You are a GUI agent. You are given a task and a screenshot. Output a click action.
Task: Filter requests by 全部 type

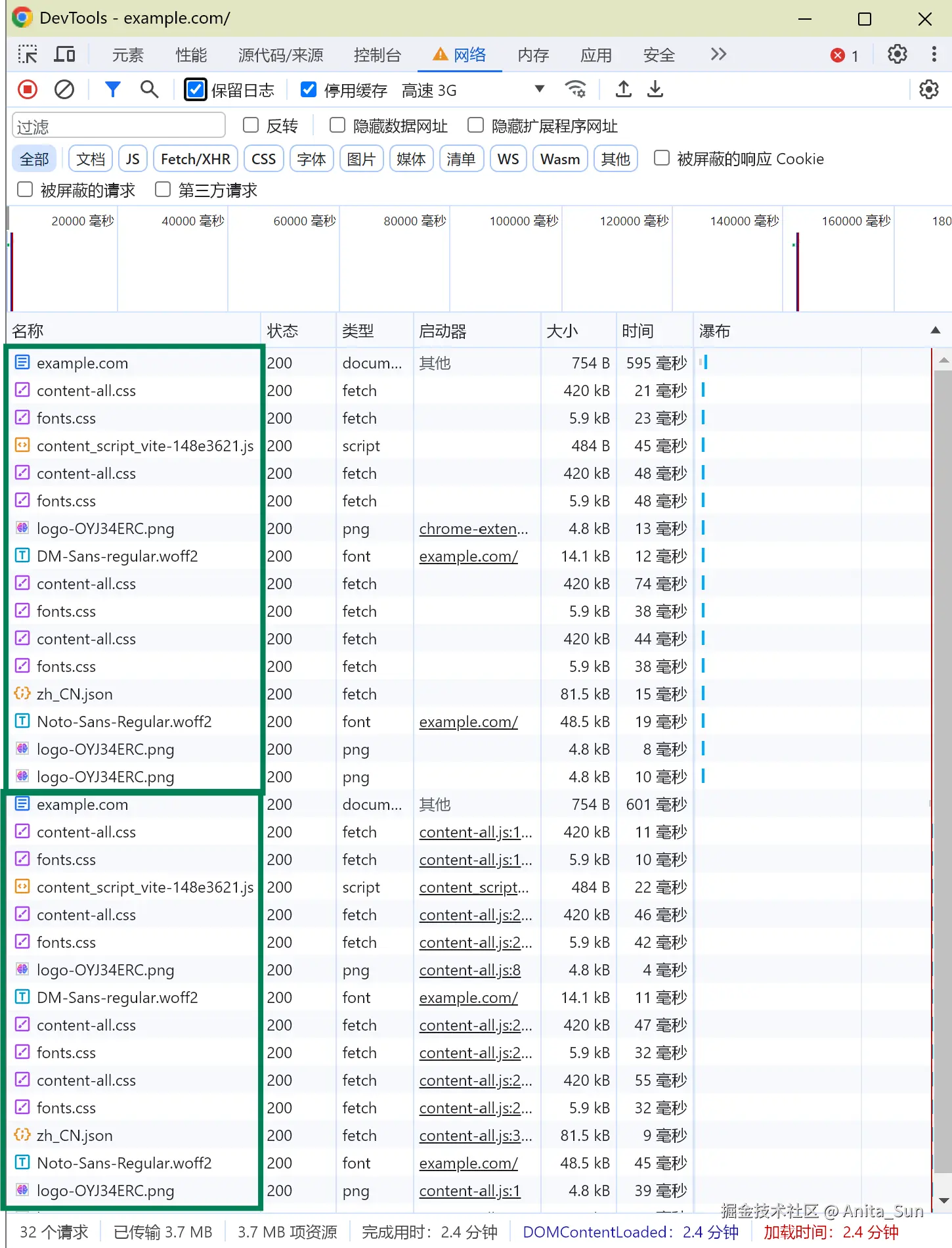[34, 159]
